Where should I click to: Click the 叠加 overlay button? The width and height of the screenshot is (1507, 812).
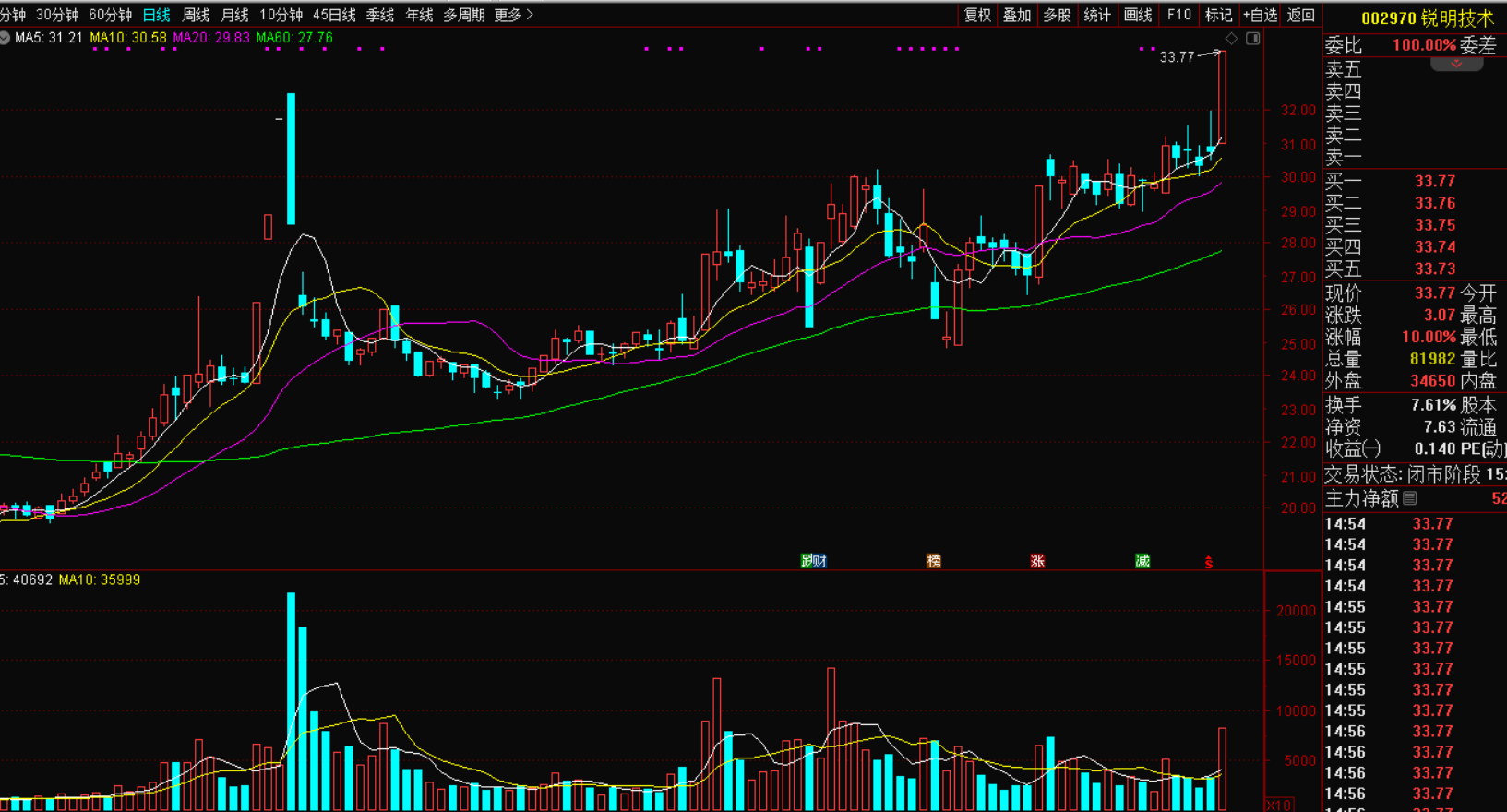tap(1017, 15)
